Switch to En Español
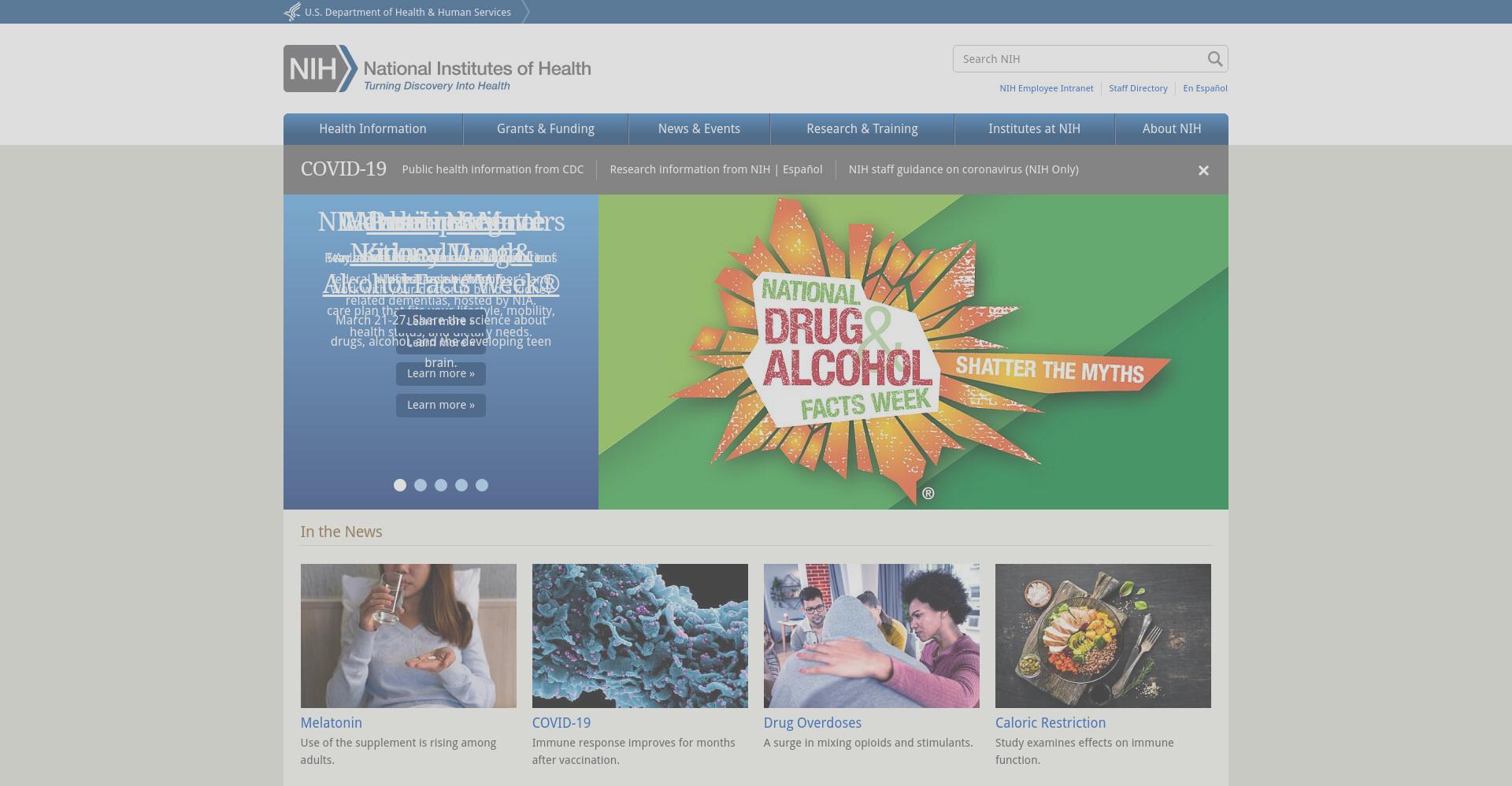Screen dimensions: 1512x786 click(1205, 88)
